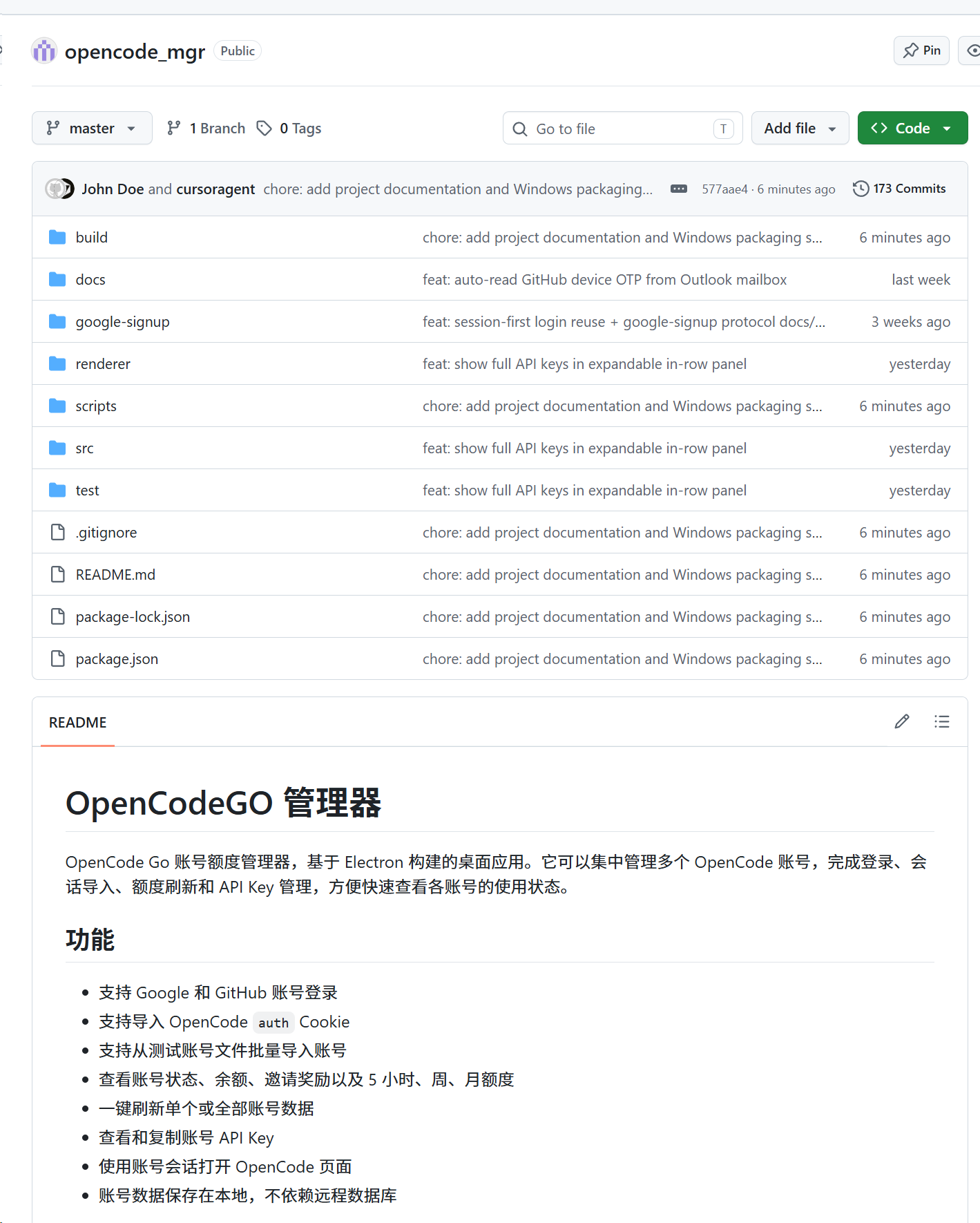The width and height of the screenshot is (980, 1223).
Task: Open the build folder
Action: click(x=92, y=238)
